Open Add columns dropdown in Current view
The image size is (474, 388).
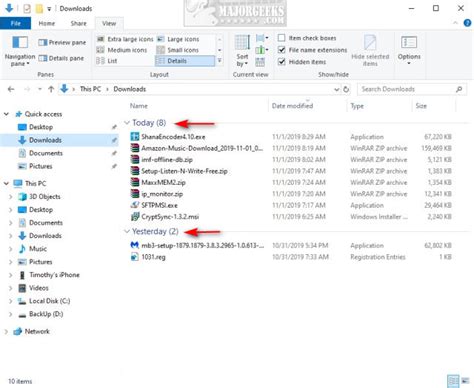click(x=262, y=50)
